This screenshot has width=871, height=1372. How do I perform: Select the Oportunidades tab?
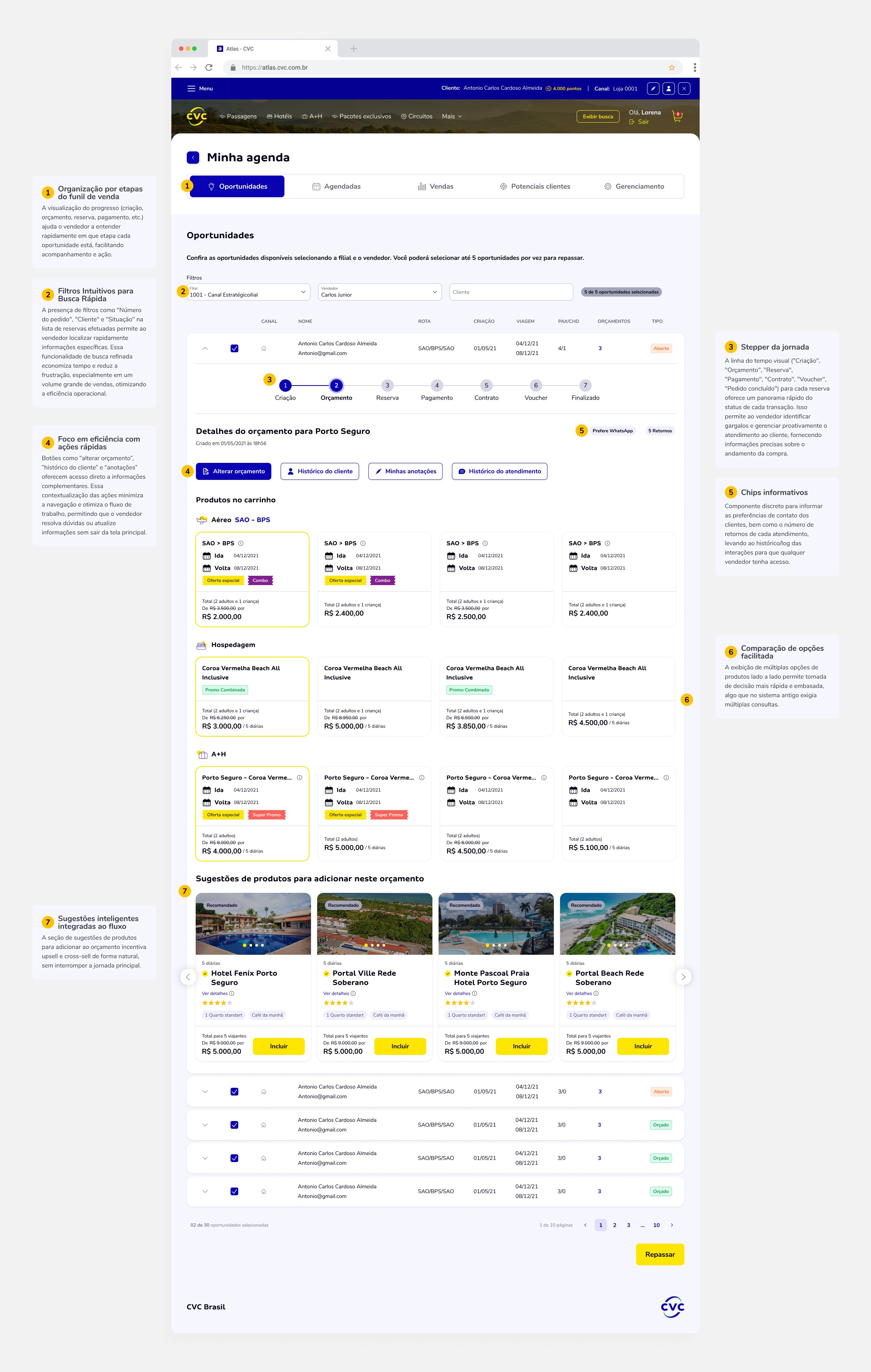(237, 186)
